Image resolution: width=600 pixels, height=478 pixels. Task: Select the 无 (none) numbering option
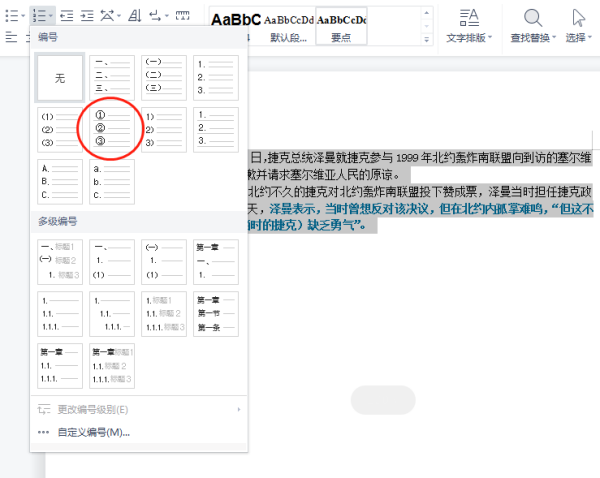pos(60,78)
